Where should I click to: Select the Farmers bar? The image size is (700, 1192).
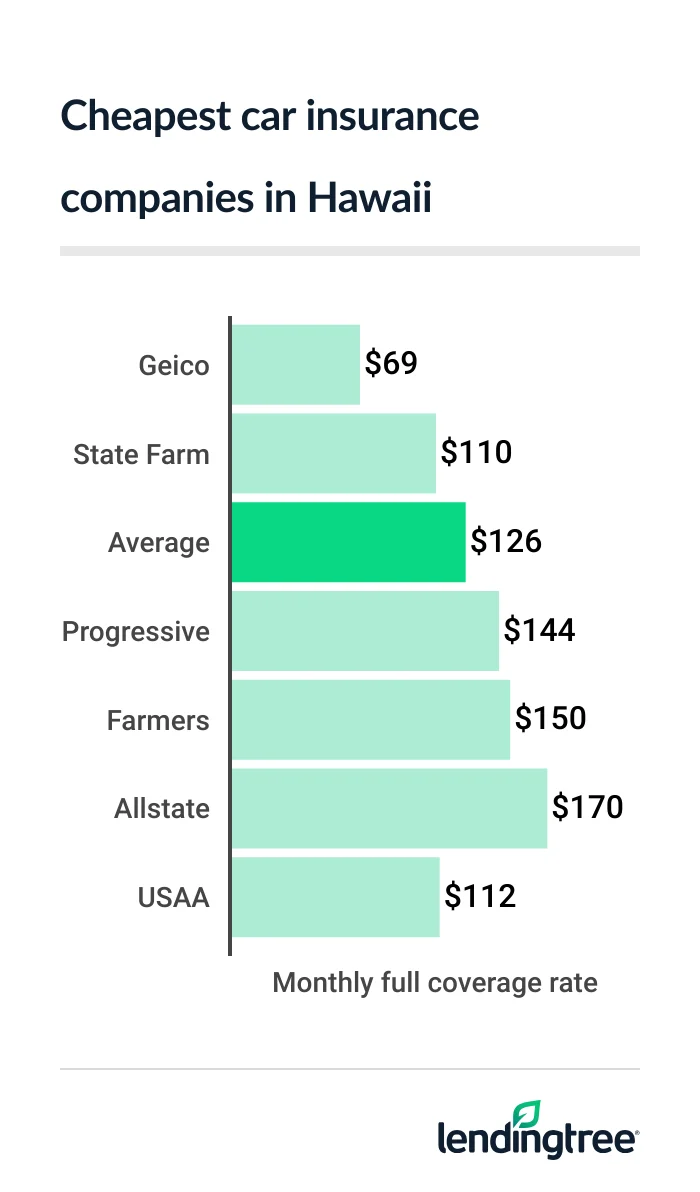tap(371, 719)
